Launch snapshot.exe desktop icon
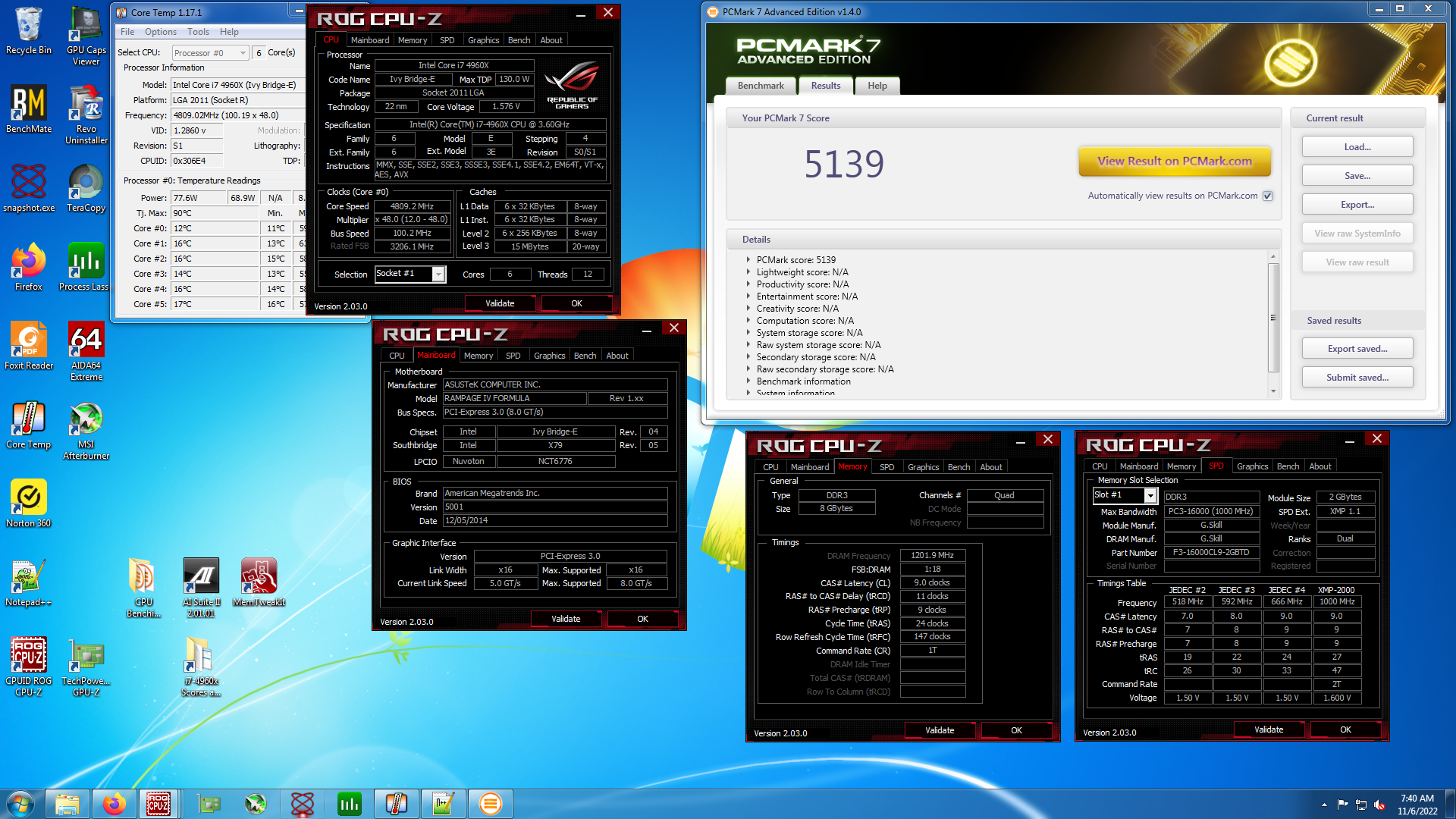This screenshot has height=819, width=1456. click(x=29, y=188)
